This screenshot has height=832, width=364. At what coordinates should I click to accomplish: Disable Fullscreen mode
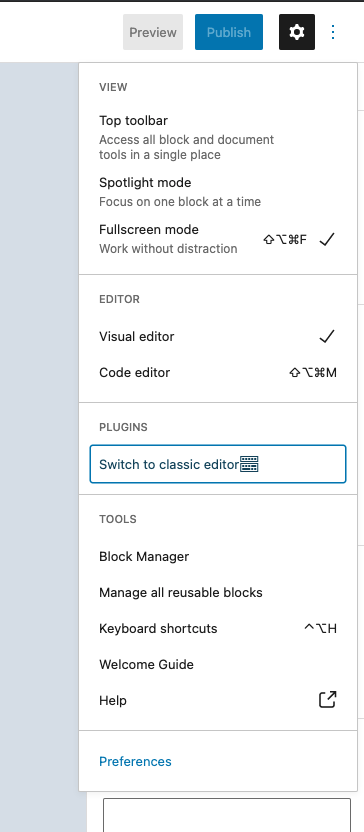click(x=218, y=239)
